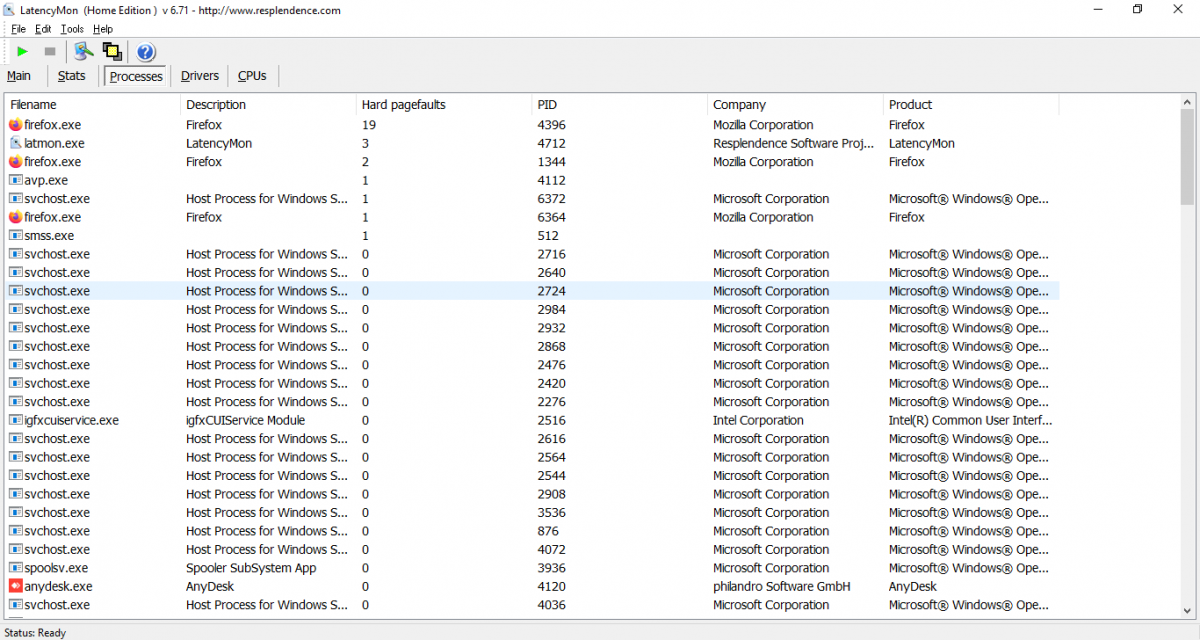Viewport: 1200px width, 640px height.
Task: Click the svchost icon in the PID 2932 row
Action: coord(15,328)
